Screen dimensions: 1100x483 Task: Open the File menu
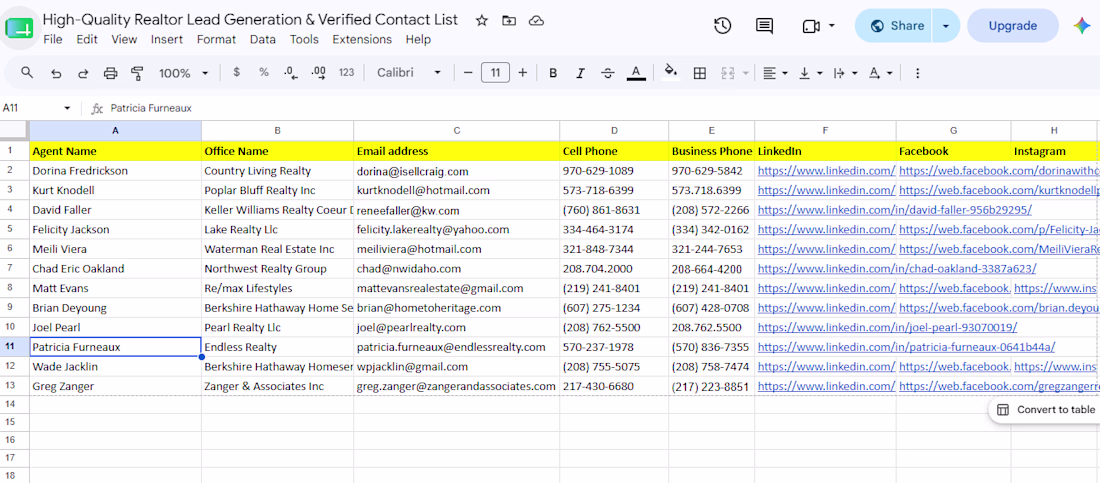[x=53, y=39]
